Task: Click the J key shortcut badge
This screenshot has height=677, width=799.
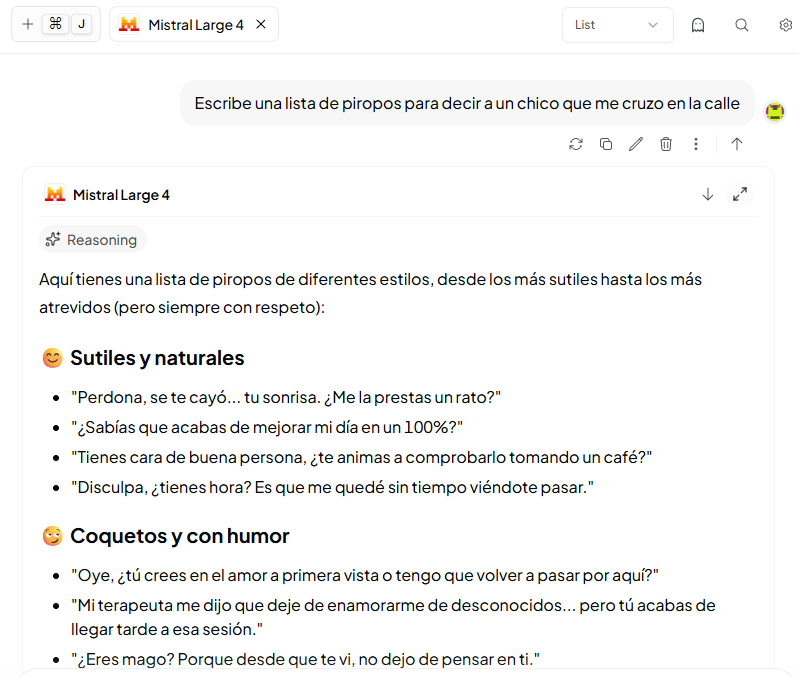Action: (x=82, y=23)
